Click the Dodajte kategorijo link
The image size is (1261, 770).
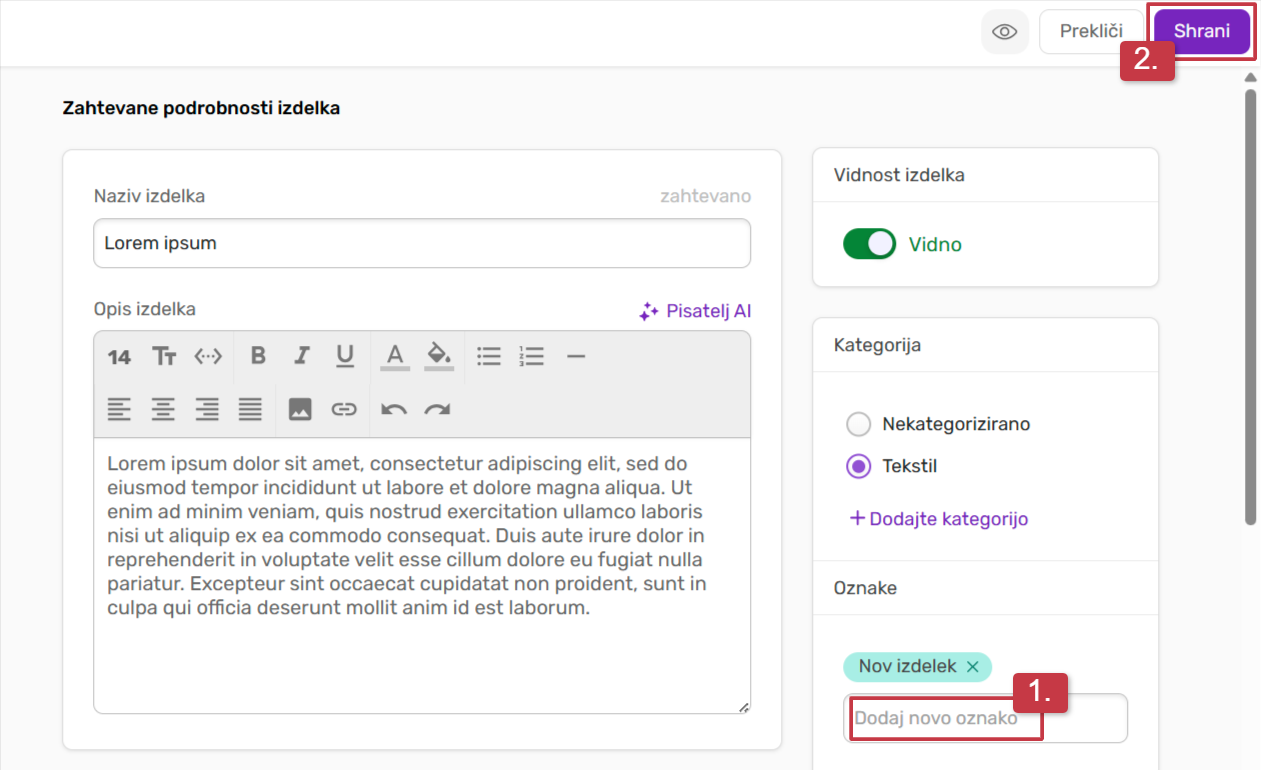938,519
